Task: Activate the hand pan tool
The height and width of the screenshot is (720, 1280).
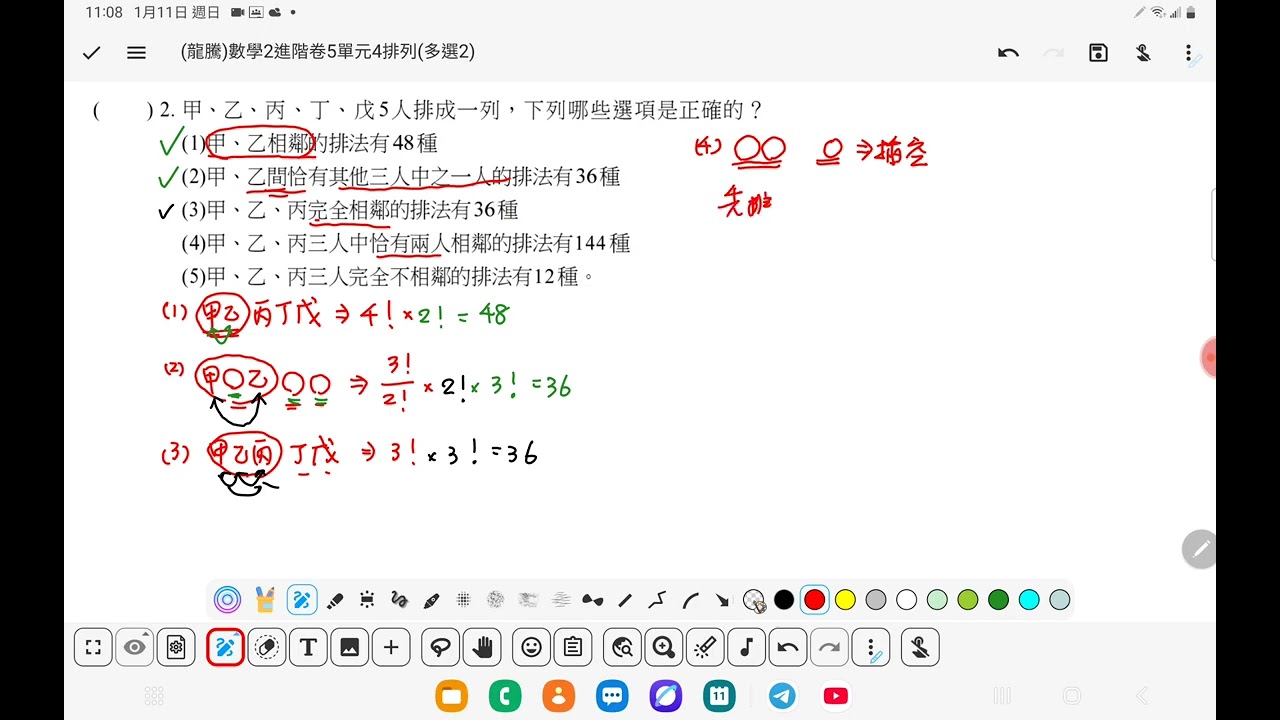Action: [x=482, y=648]
